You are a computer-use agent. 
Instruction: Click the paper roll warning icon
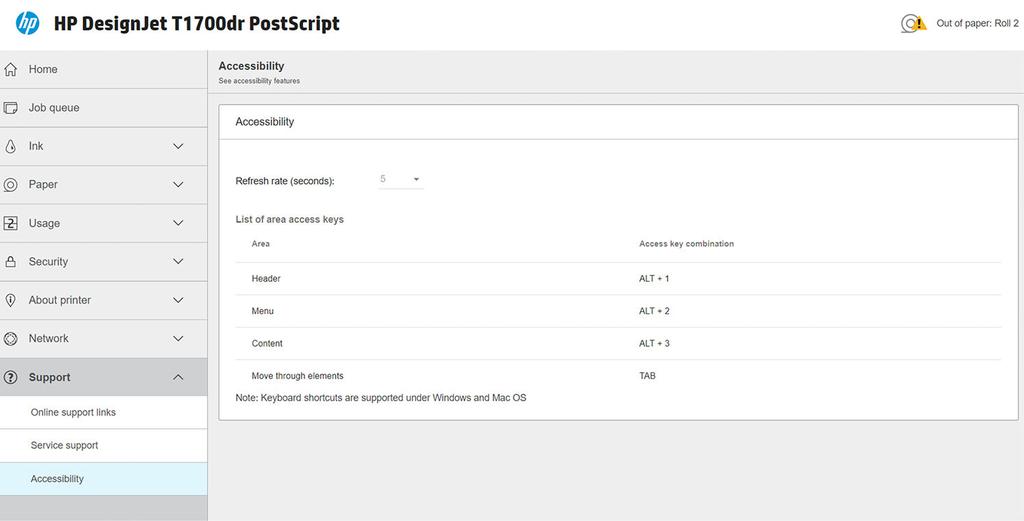[913, 24]
